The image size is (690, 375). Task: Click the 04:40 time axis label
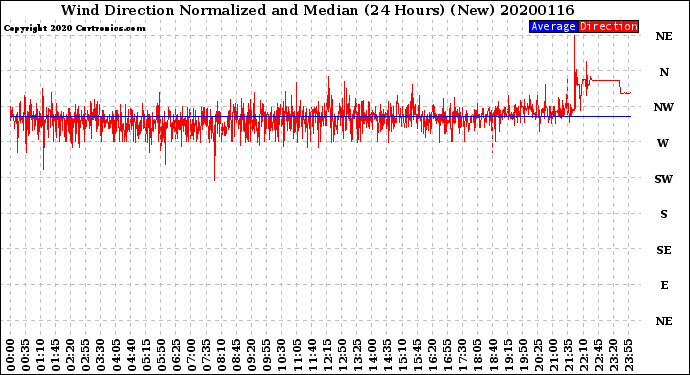pyautogui.click(x=131, y=355)
